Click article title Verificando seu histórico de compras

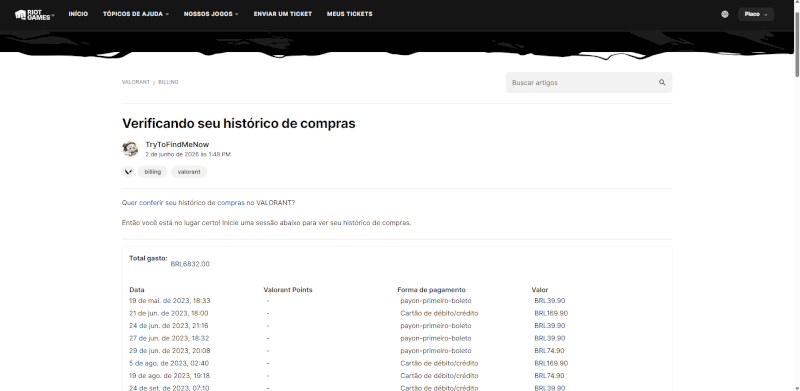(239, 124)
